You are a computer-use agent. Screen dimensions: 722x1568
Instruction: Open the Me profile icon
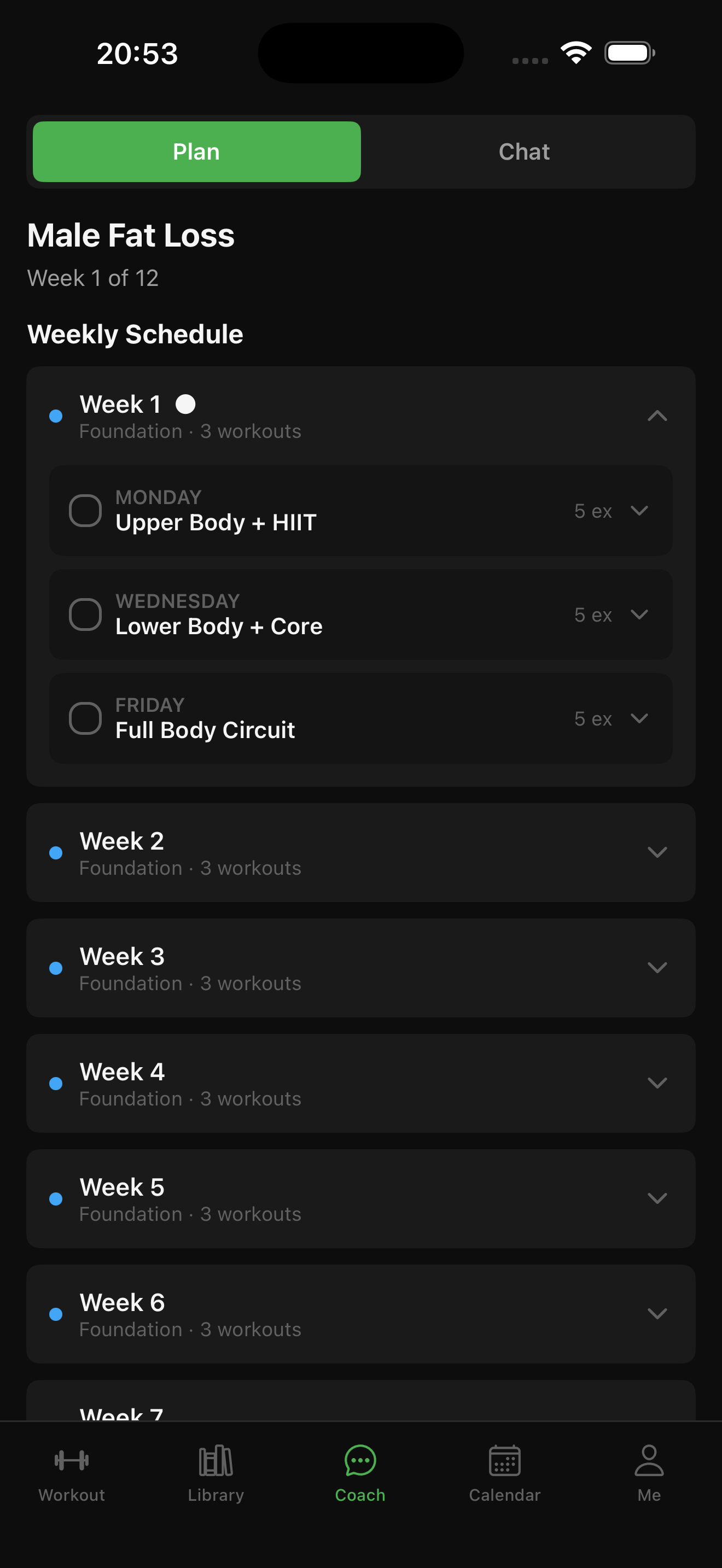pyautogui.click(x=649, y=1460)
